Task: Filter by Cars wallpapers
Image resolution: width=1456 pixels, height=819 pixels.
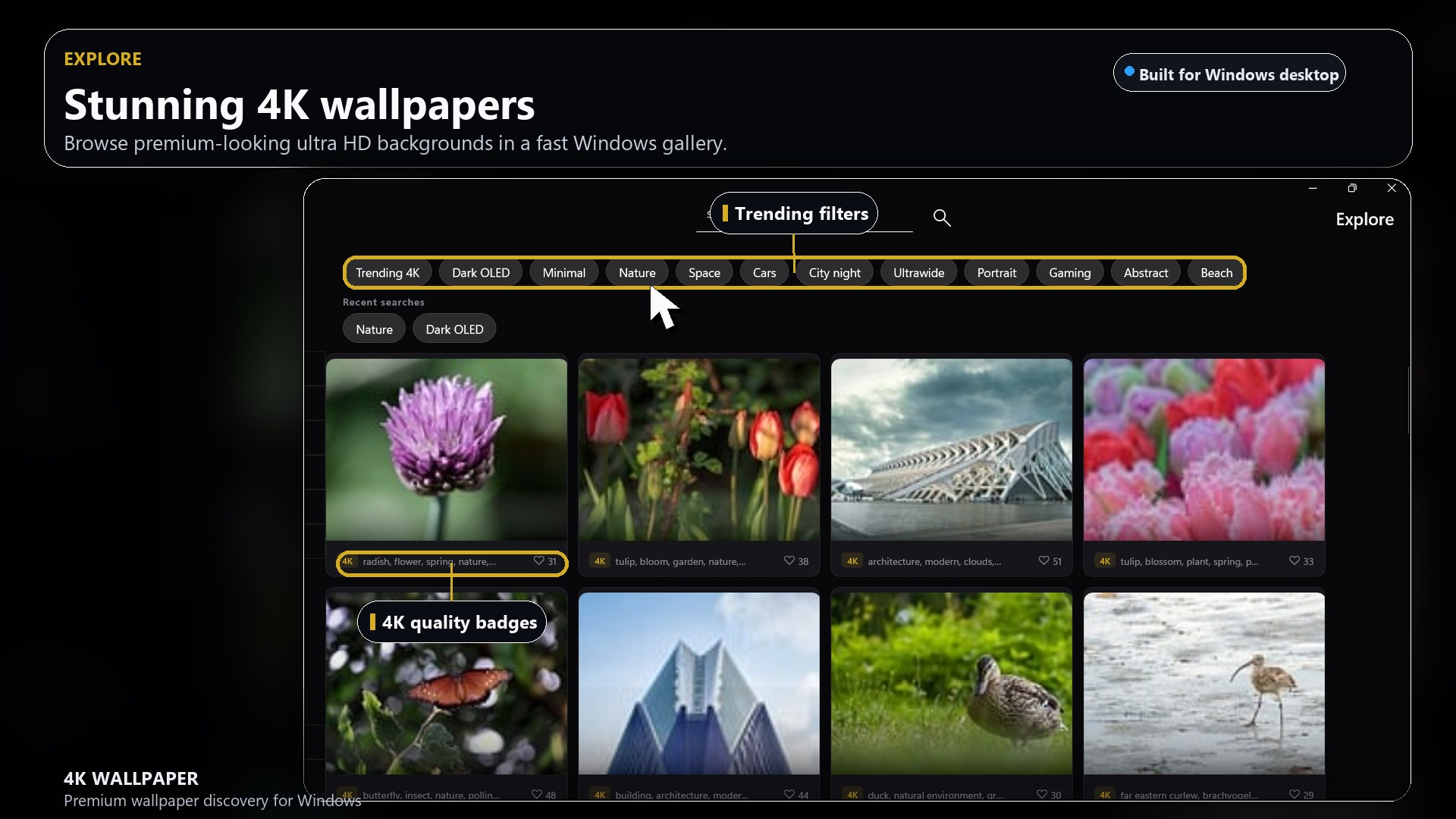Action: click(x=764, y=273)
